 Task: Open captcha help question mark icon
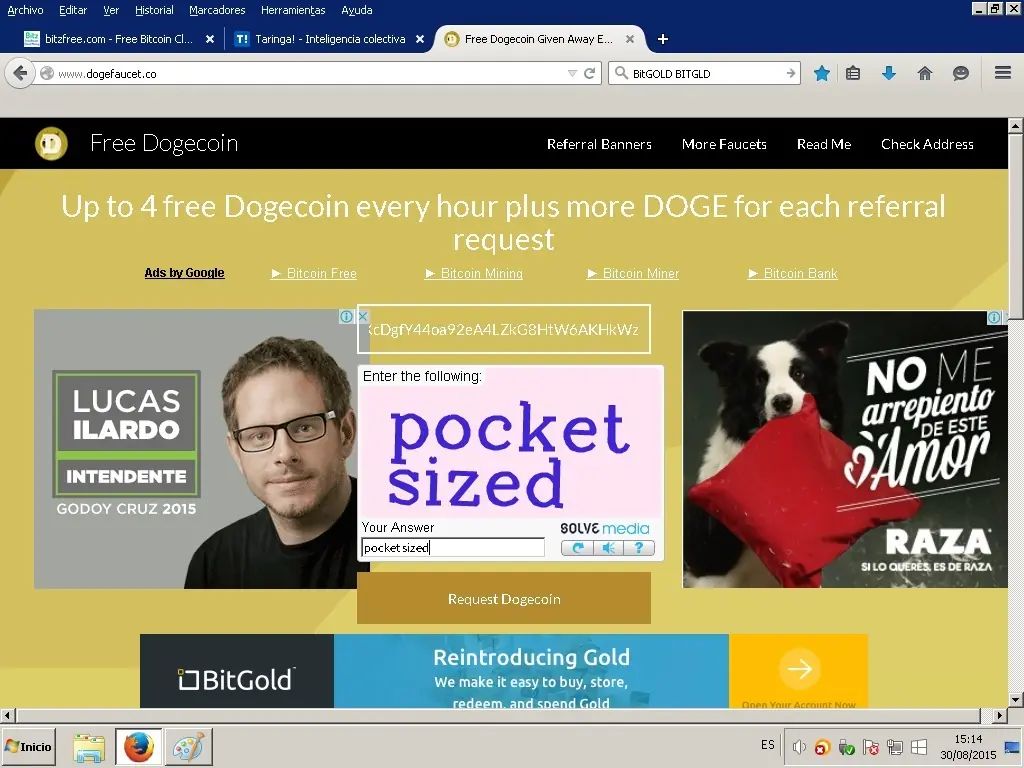(639, 548)
